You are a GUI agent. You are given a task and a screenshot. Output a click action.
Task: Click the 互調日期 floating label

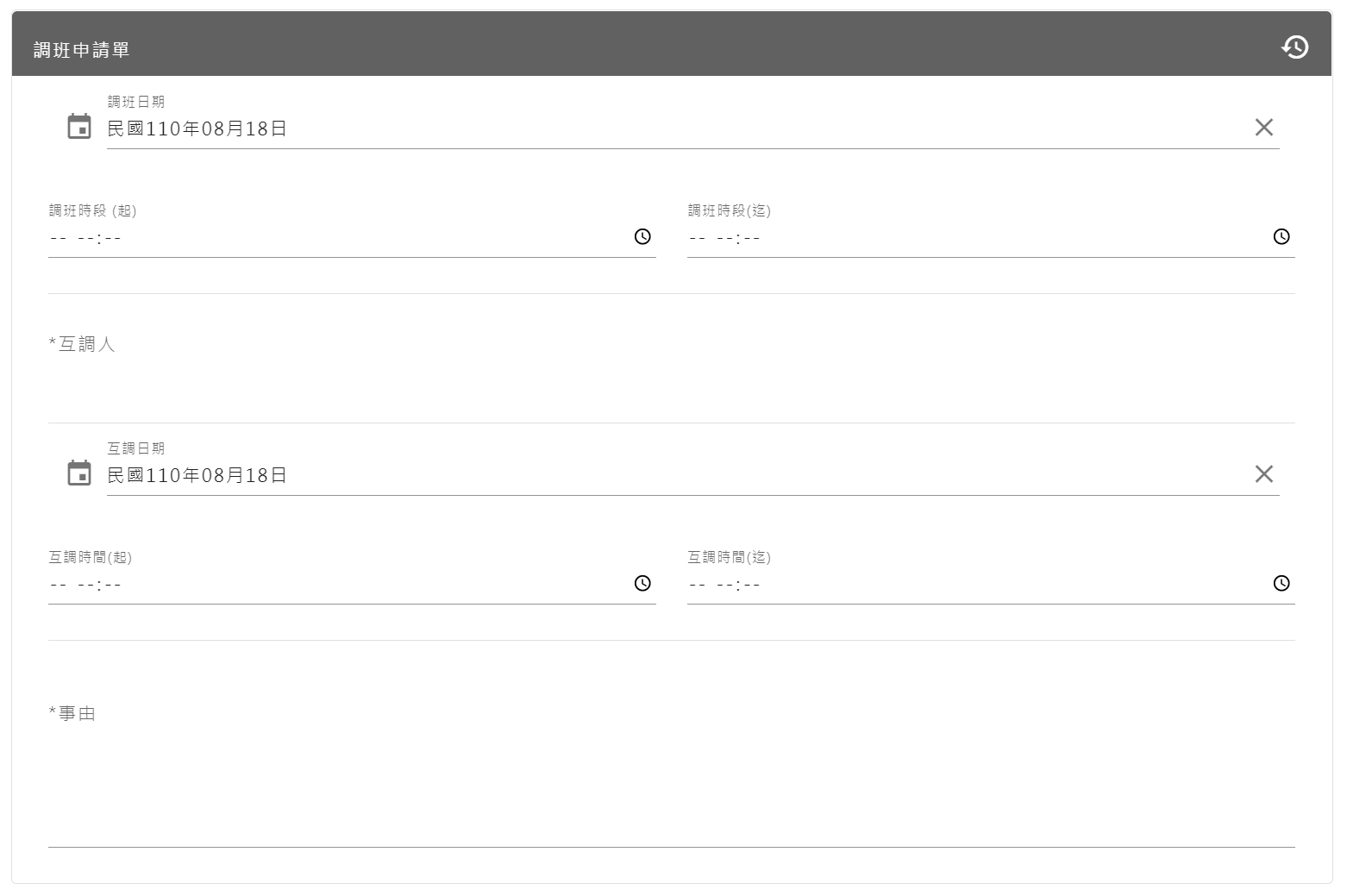[135, 448]
